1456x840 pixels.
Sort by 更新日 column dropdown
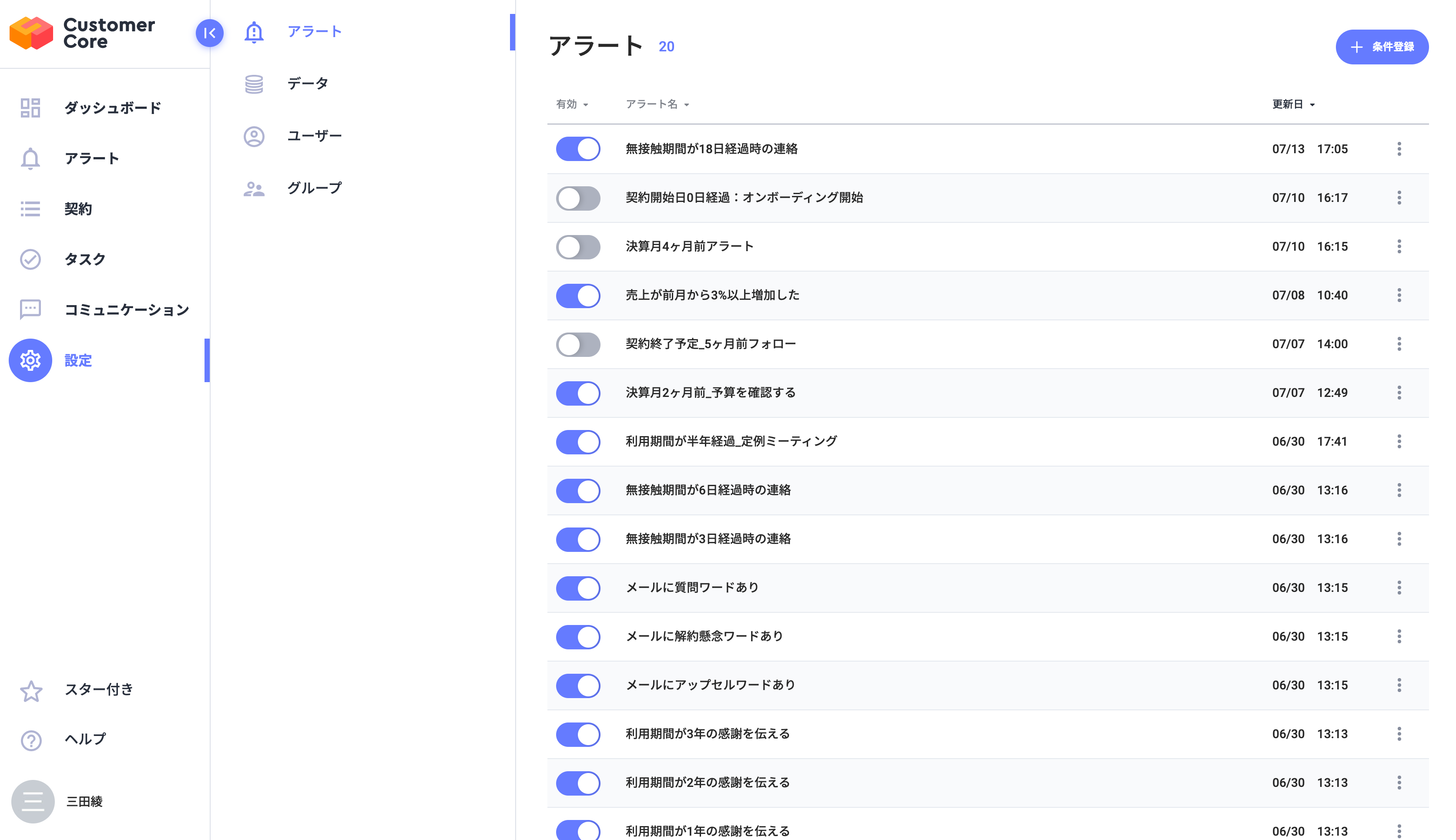click(x=1293, y=104)
